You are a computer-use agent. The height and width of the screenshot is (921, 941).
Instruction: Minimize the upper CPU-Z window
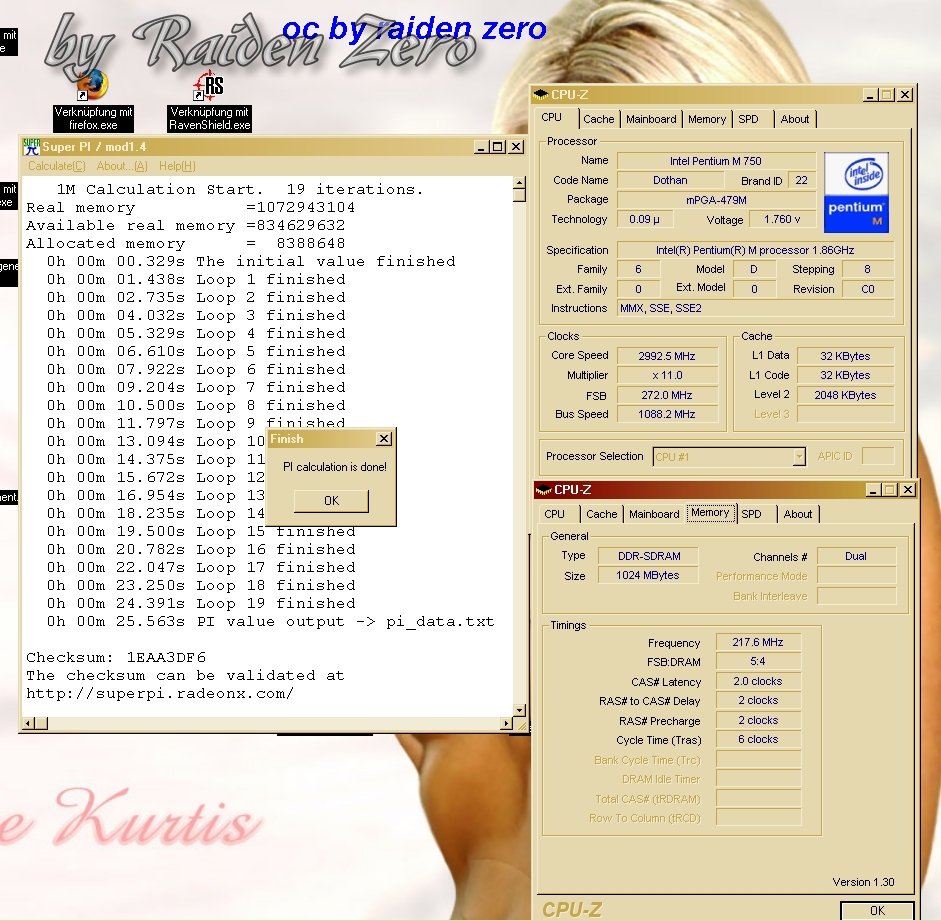(870, 94)
